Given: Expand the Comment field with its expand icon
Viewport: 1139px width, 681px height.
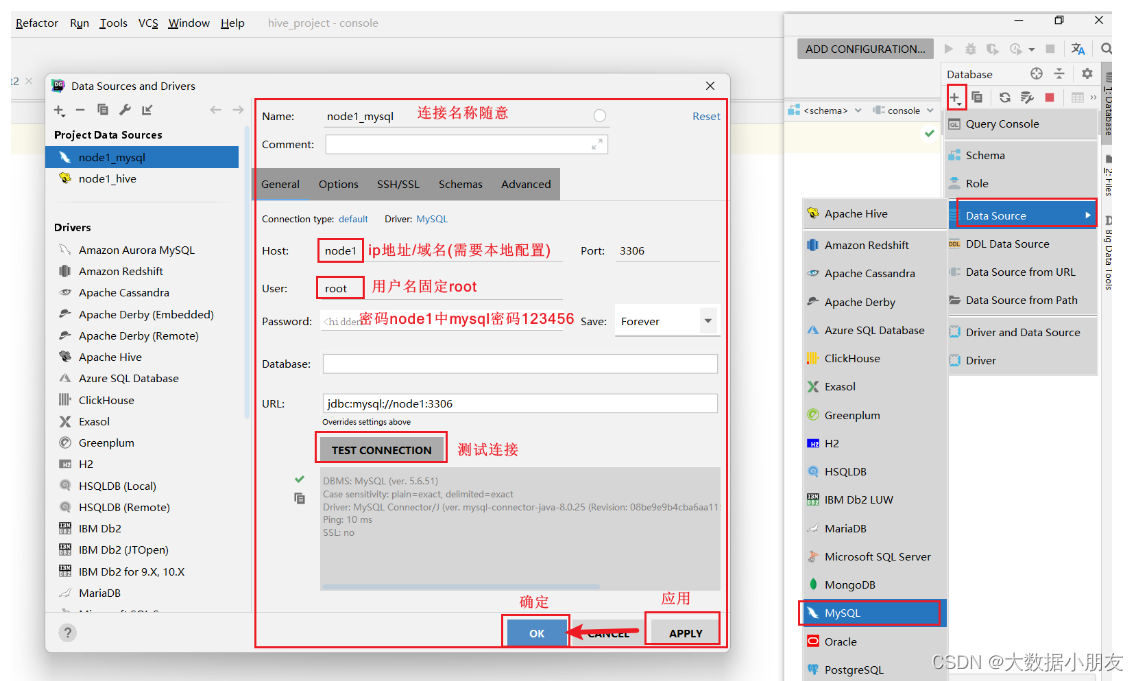Looking at the screenshot, I should coord(597,145).
